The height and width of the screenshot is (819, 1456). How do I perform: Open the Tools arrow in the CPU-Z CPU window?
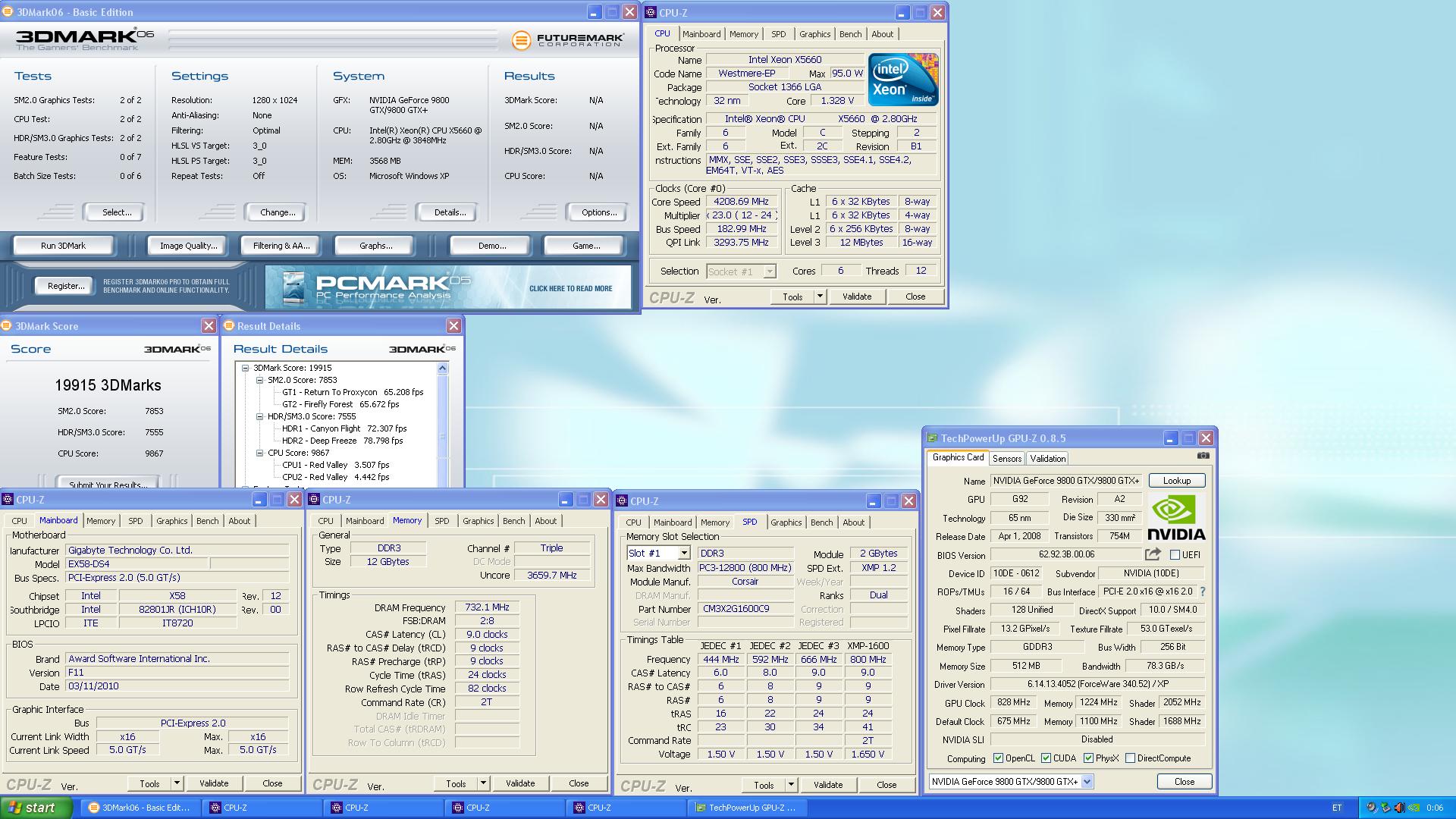point(820,297)
